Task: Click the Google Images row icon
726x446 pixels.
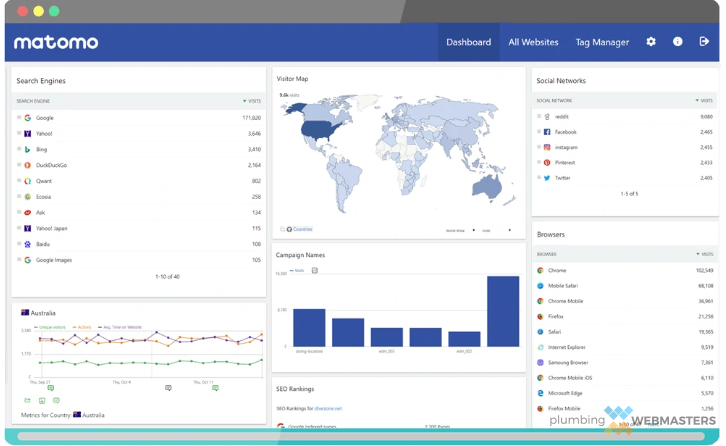Action: tap(28, 260)
